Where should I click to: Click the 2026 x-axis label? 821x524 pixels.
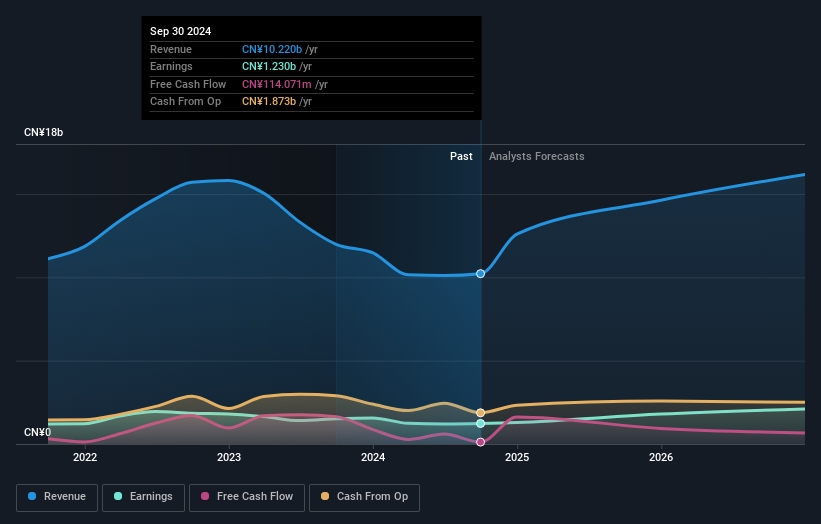pyautogui.click(x=661, y=458)
